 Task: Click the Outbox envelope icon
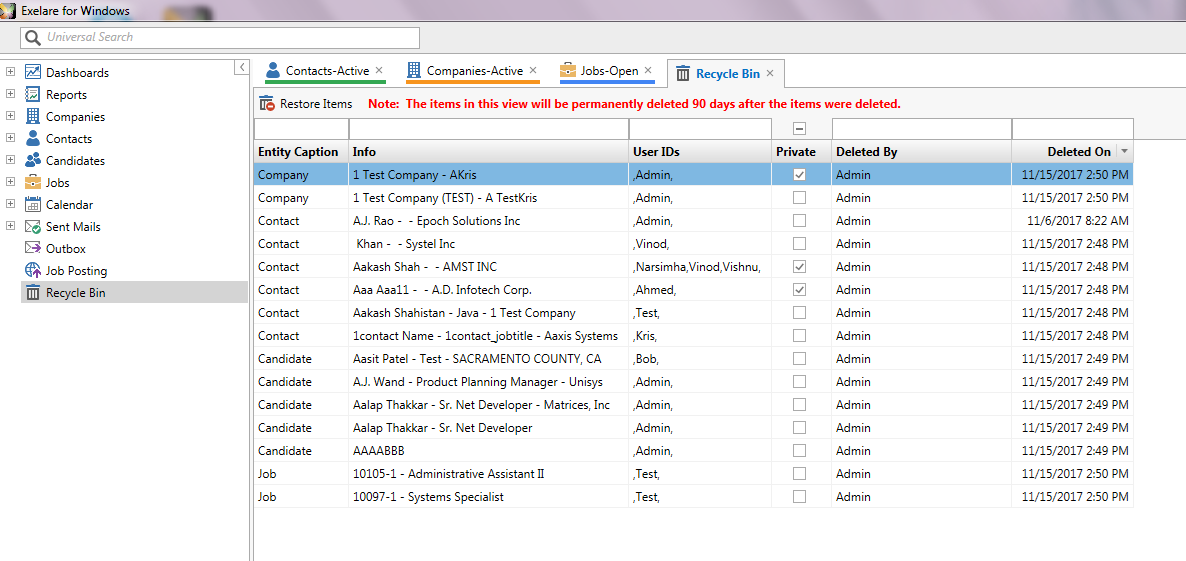tap(33, 247)
